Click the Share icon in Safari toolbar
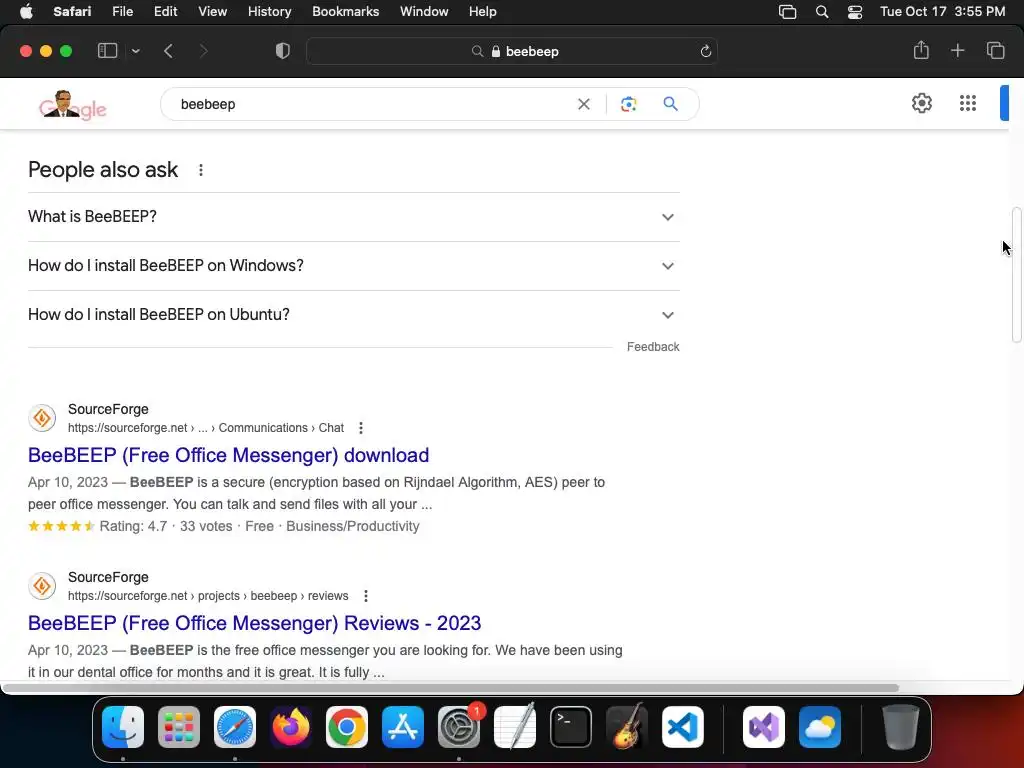1024x768 pixels. click(921, 50)
